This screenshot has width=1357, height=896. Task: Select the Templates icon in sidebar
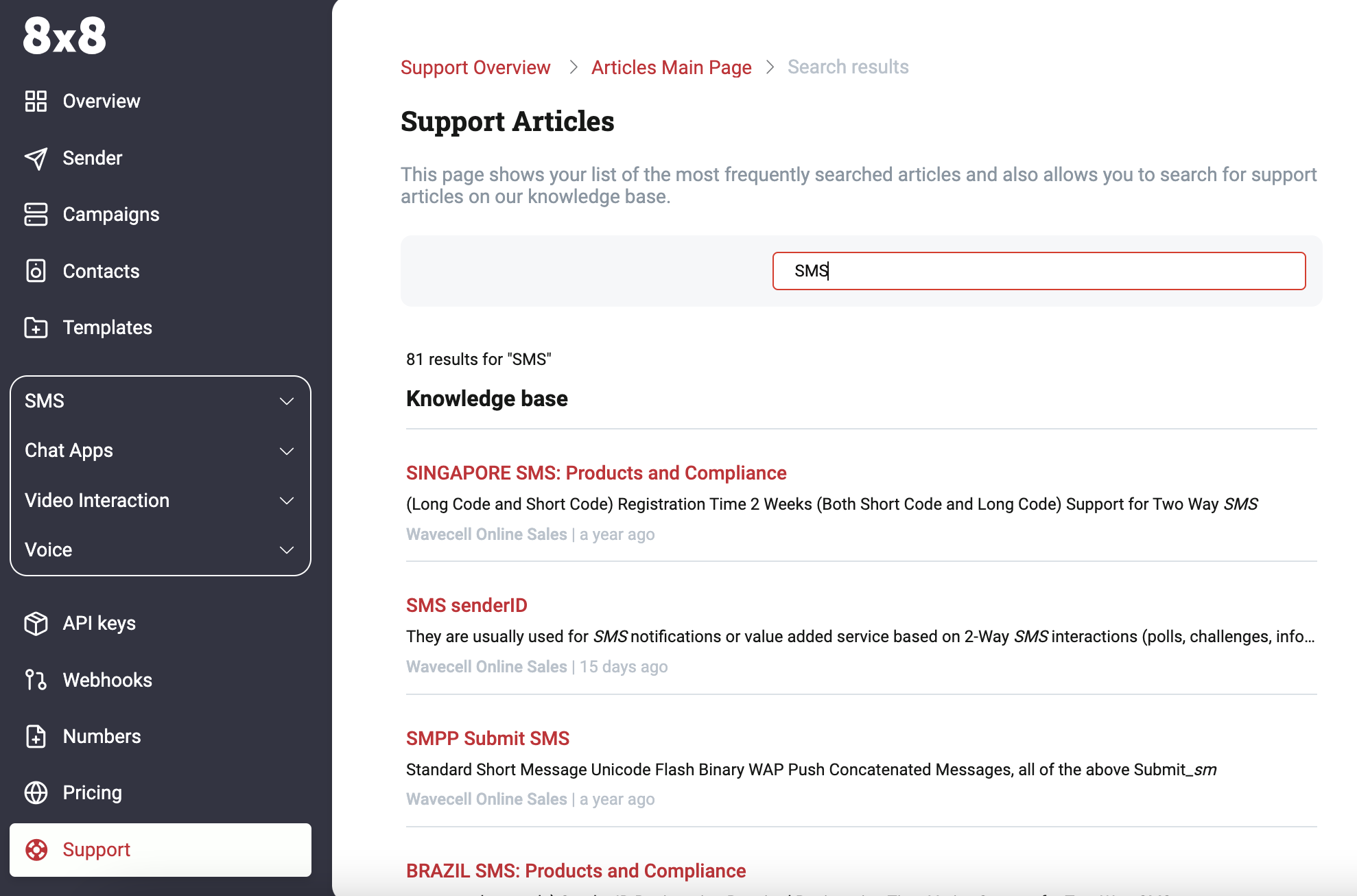[35, 327]
